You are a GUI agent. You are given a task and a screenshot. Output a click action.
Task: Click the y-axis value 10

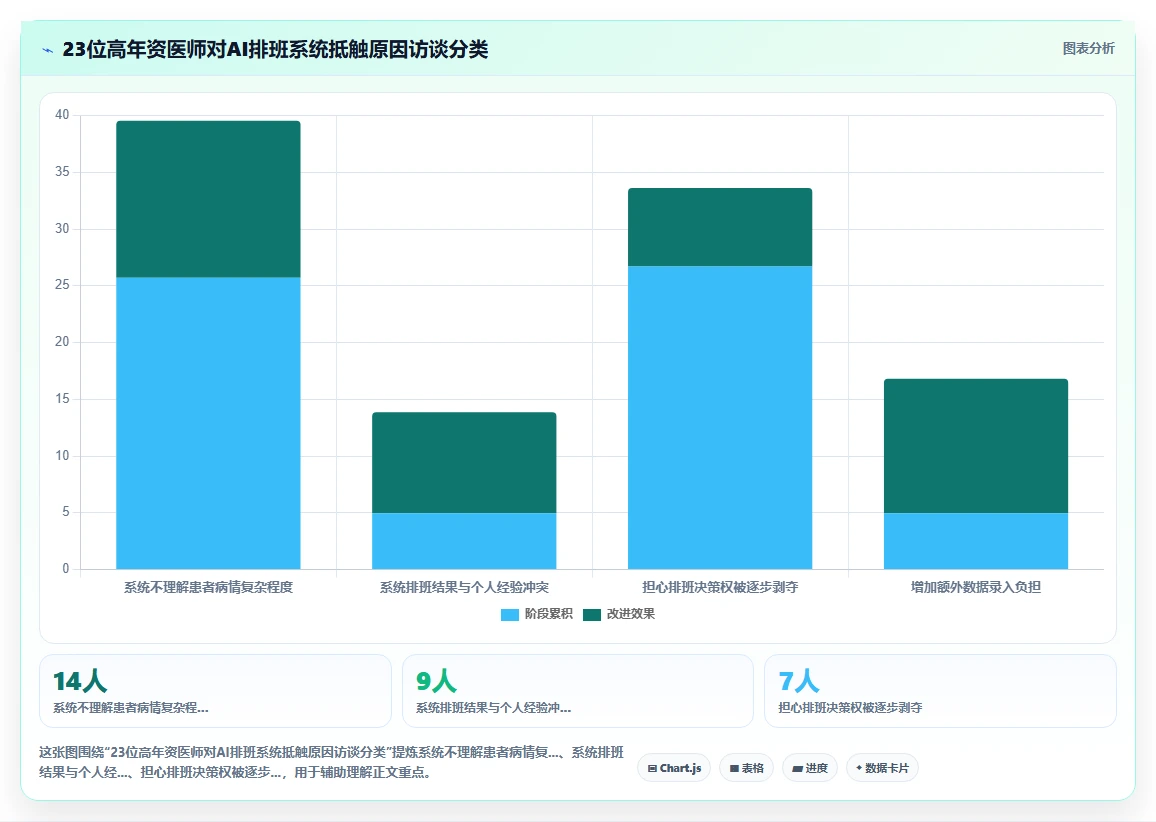click(62, 456)
